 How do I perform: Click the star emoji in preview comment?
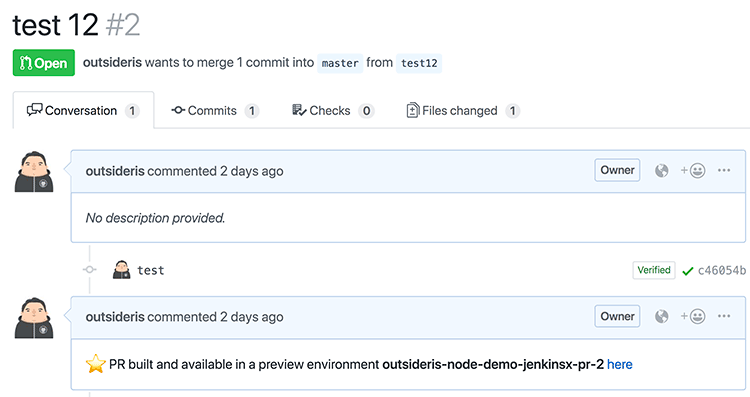tap(96, 364)
